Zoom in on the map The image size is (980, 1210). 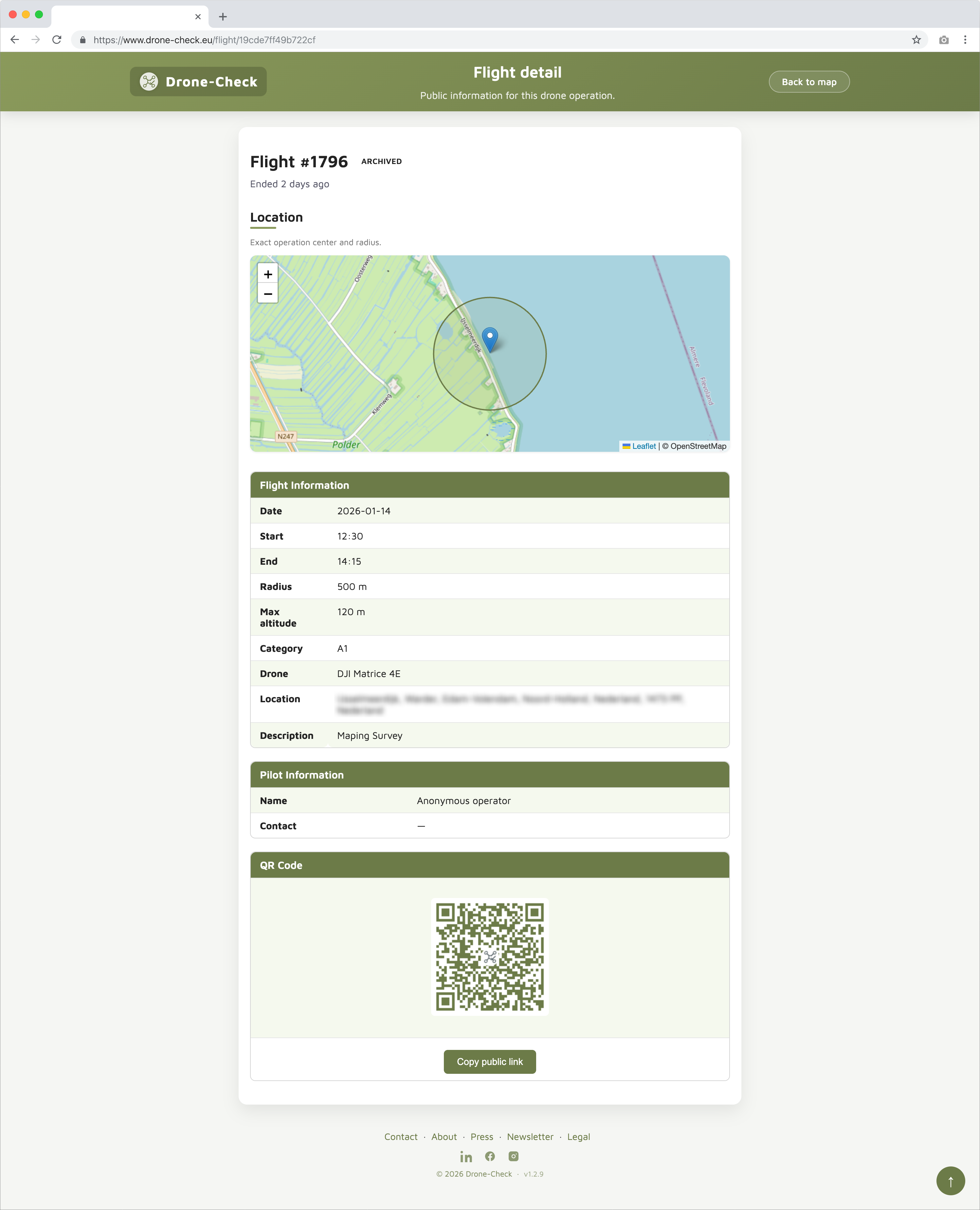(x=267, y=274)
